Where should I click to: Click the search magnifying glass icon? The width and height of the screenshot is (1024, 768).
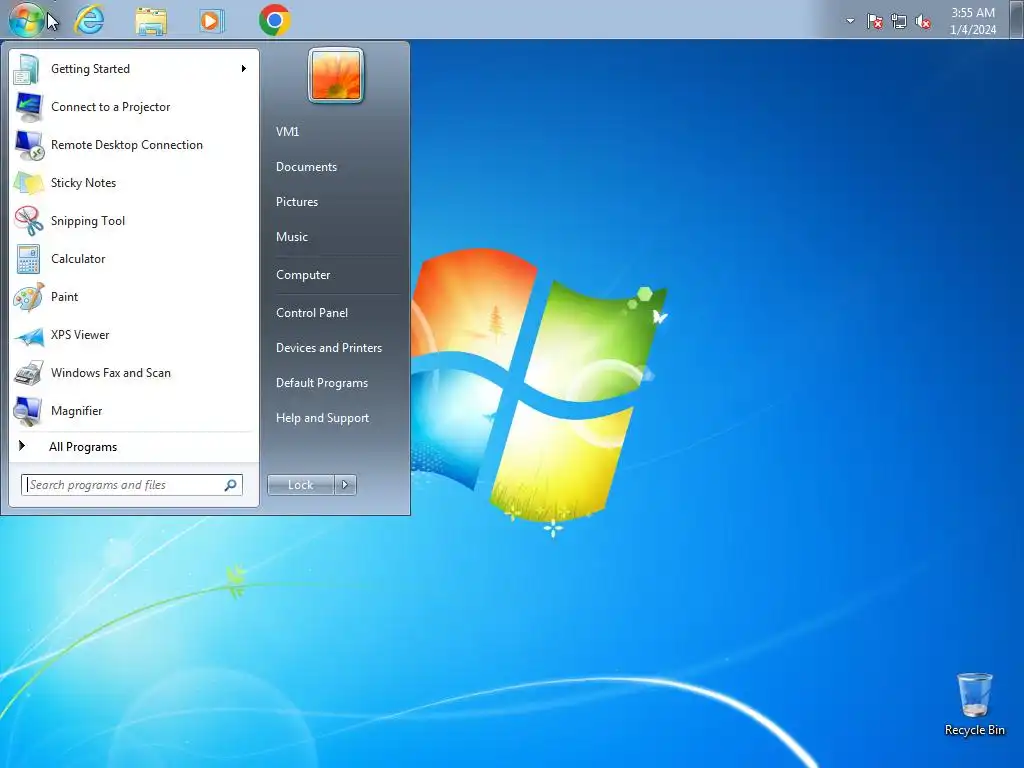(231, 485)
